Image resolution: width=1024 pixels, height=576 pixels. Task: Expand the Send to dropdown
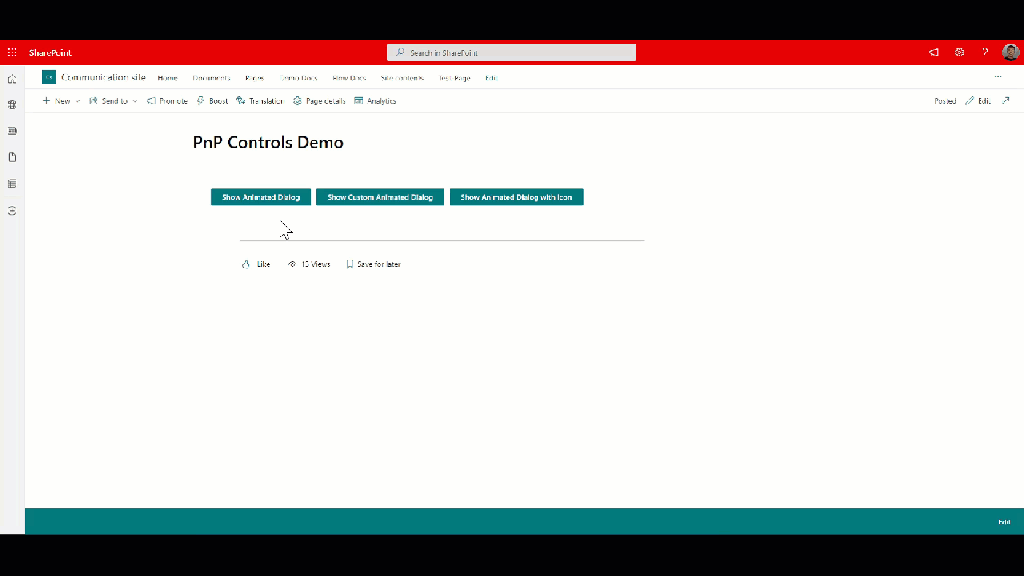tap(113, 101)
